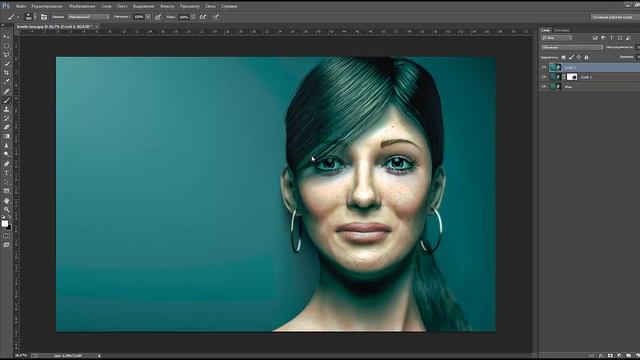The width and height of the screenshot is (640, 360).
Task: Open the Слои menu
Action: (x=106, y=6)
